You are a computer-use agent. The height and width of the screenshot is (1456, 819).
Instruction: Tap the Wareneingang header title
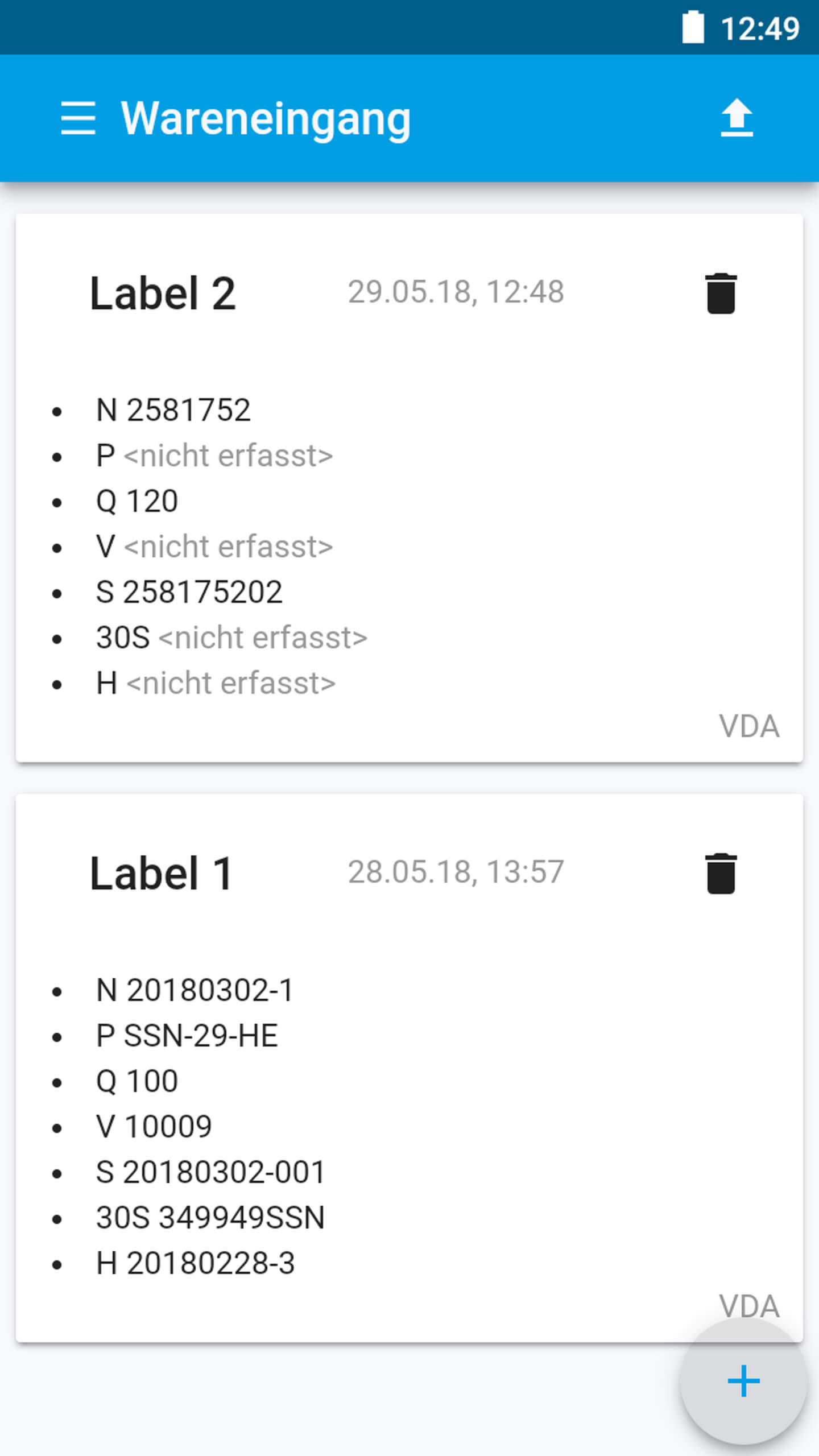pyautogui.click(x=266, y=118)
